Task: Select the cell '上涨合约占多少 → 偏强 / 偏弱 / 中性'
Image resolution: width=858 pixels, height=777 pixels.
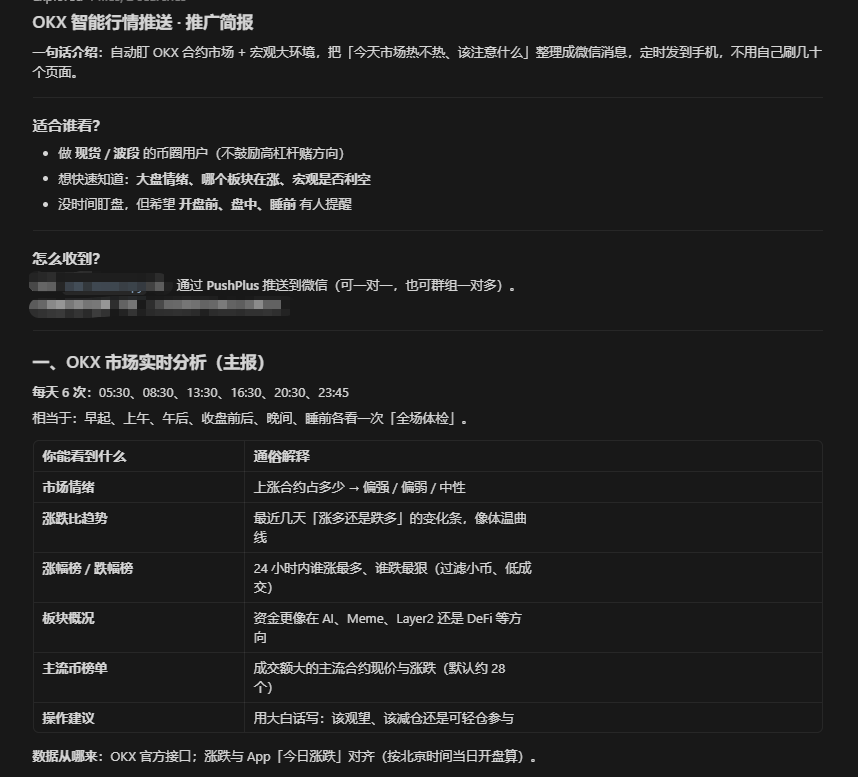Action: click(x=533, y=487)
